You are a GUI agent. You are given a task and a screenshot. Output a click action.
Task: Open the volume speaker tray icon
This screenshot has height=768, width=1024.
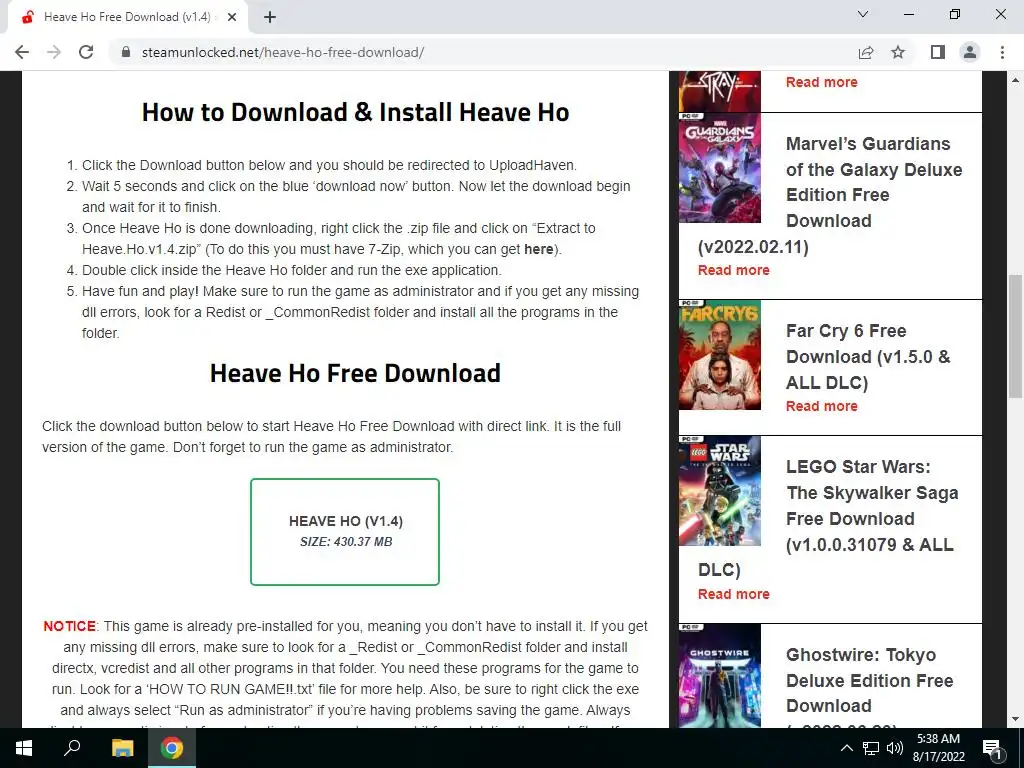[895, 748]
